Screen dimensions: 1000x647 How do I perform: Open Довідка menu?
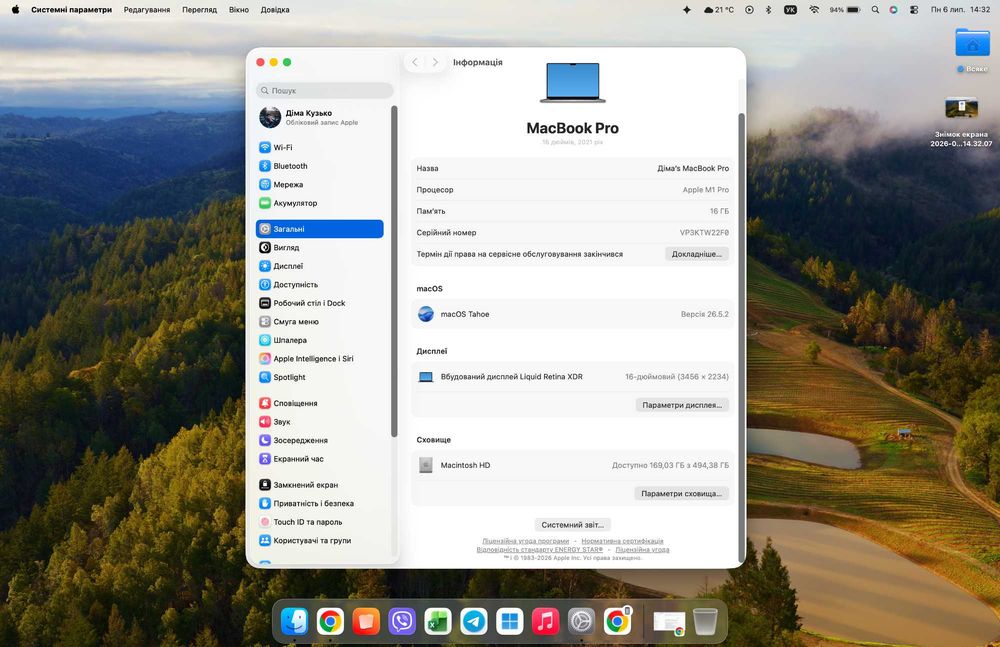275,10
